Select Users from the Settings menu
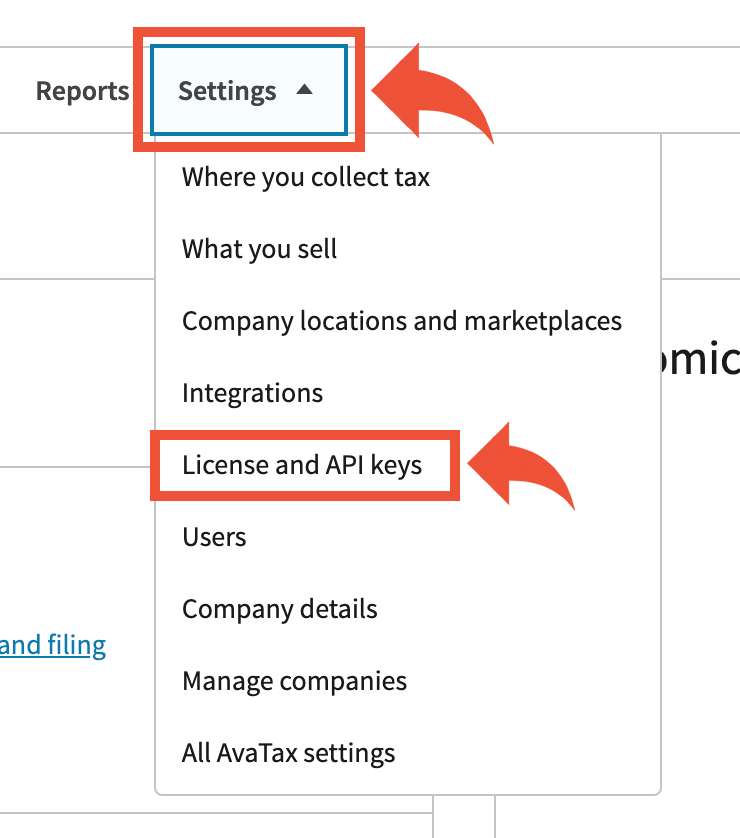This screenshot has height=838, width=740. pos(214,537)
